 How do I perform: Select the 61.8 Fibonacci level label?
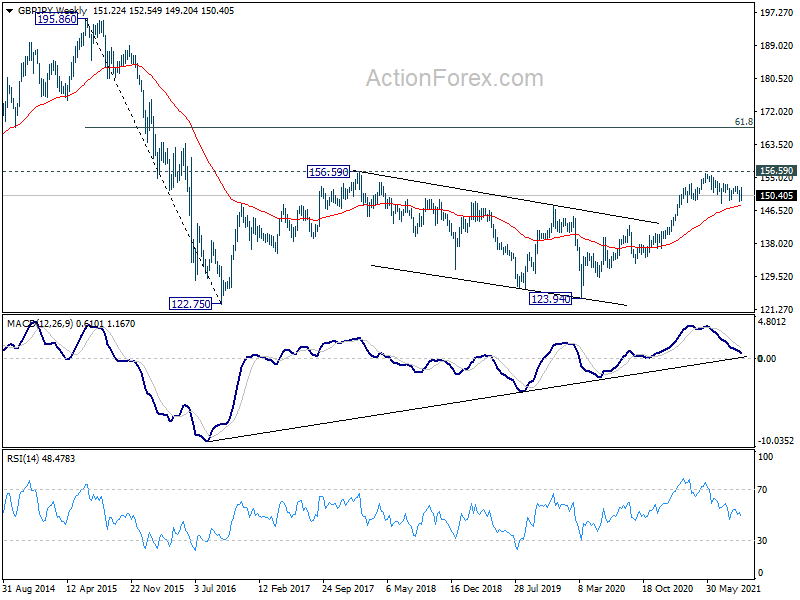tap(744, 121)
